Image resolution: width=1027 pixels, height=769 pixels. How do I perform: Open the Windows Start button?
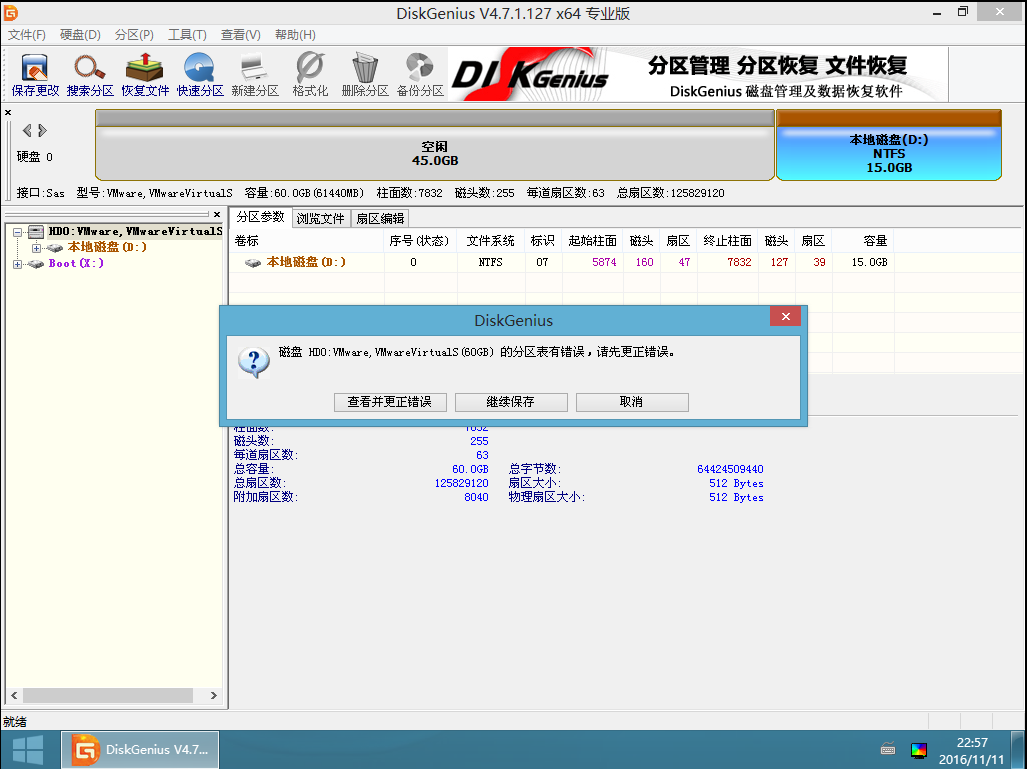(28, 750)
